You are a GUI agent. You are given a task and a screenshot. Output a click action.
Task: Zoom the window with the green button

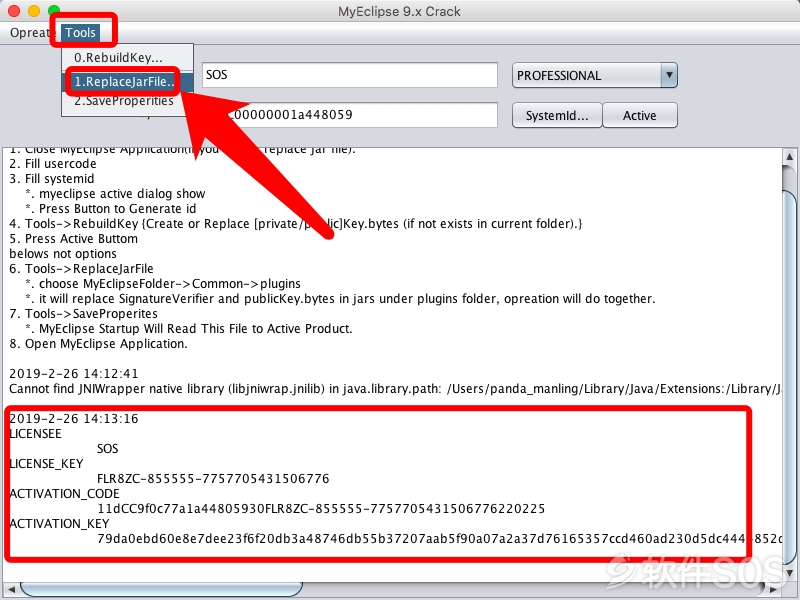pyautogui.click(x=54, y=11)
